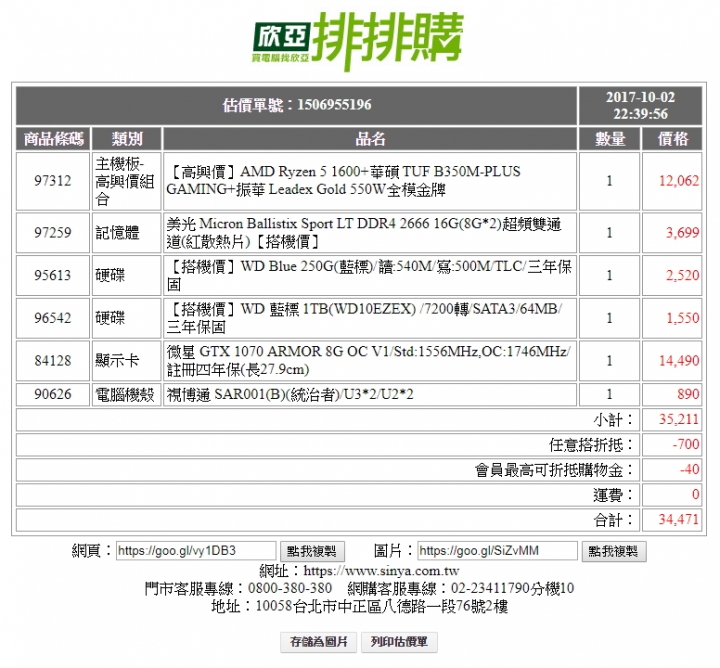The height and width of the screenshot is (668, 720).
Task: Click the WD Blue 250G product name
Action: (369, 275)
